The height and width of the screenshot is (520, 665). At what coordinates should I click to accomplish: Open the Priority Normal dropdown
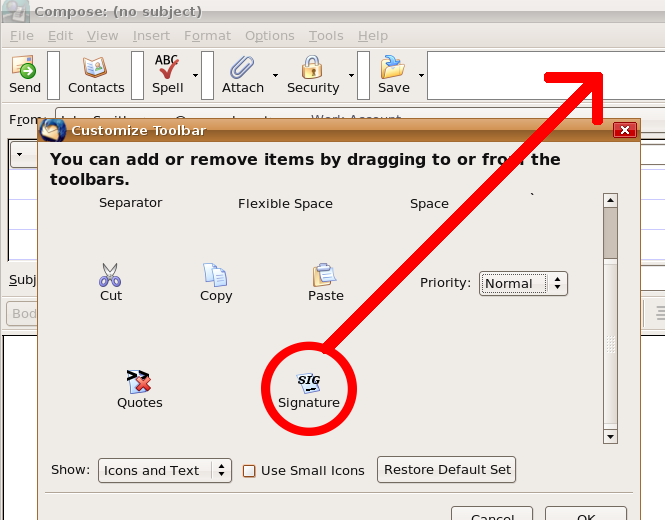pyautogui.click(x=523, y=283)
